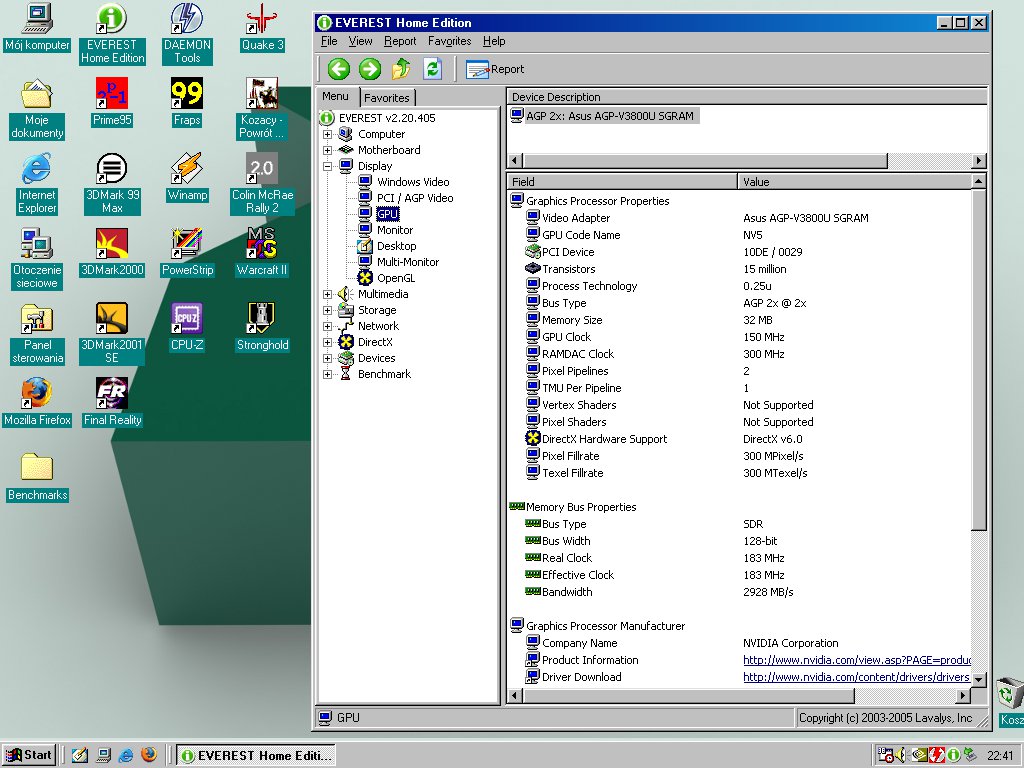Image resolution: width=1024 pixels, height=768 pixels.
Task: Select the 3DMark2000 desktop icon
Action: [112, 251]
